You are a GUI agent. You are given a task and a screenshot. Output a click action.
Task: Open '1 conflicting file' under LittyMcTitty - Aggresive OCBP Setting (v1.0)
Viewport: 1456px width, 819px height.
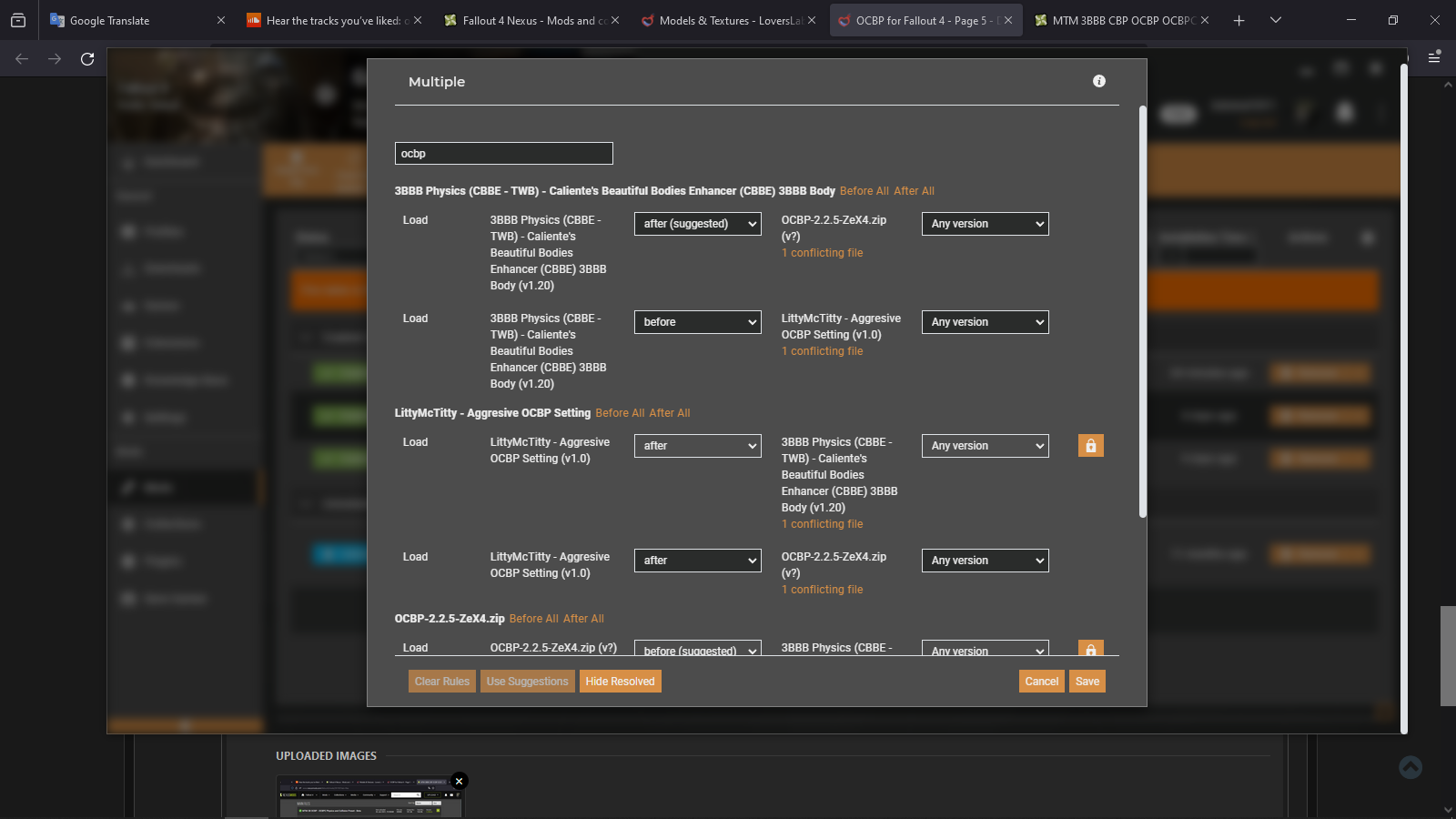click(822, 351)
